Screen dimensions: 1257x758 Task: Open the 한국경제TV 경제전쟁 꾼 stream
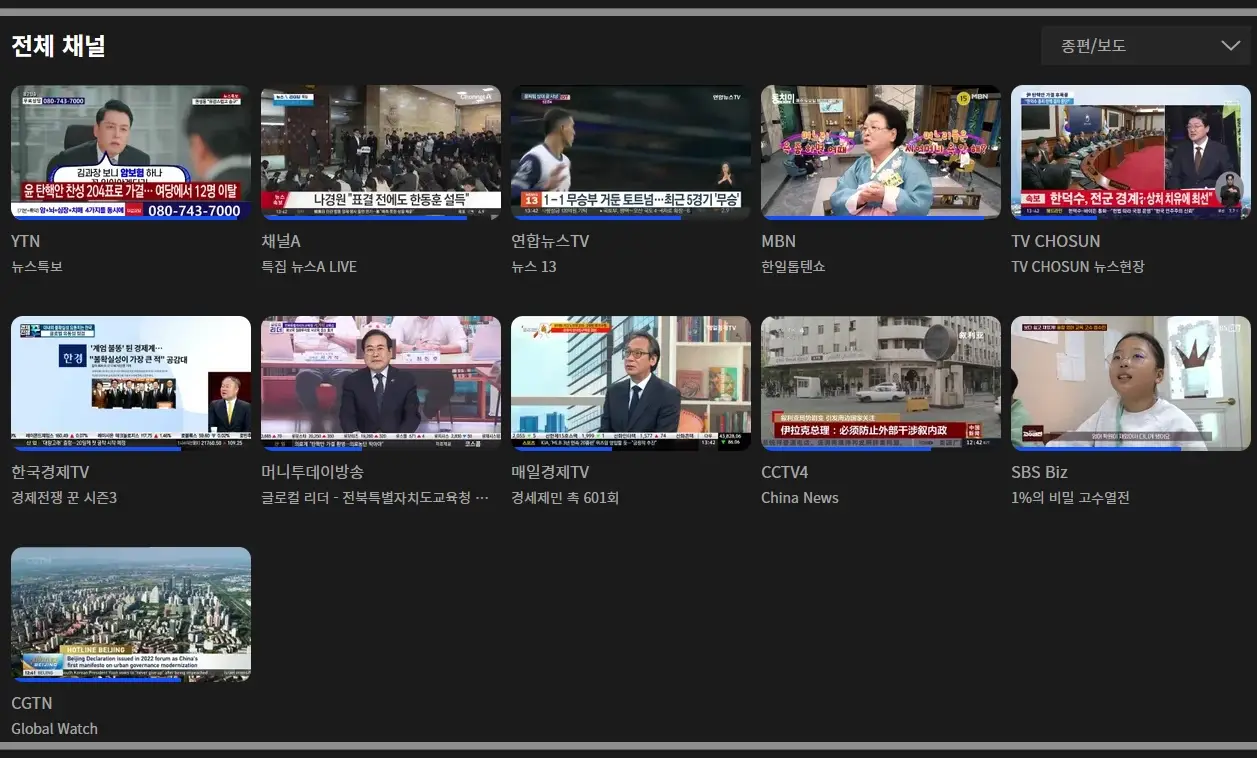[x=130, y=384]
